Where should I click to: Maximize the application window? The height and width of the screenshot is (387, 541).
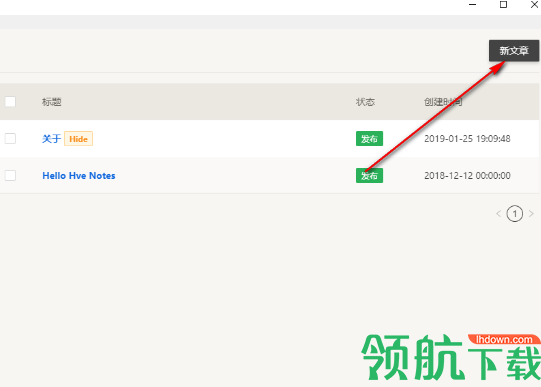503,4
